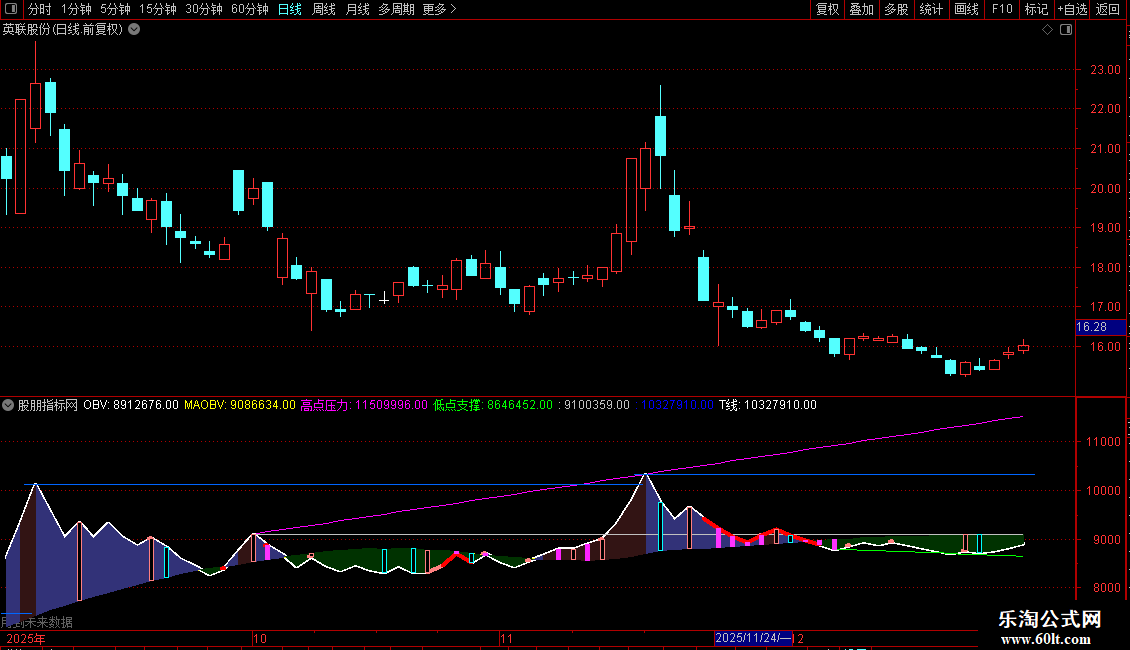Viewport: 1130px width, 650px height.
Task: Open the stock name dropdown arrow
Action: (x=134, y=29)
